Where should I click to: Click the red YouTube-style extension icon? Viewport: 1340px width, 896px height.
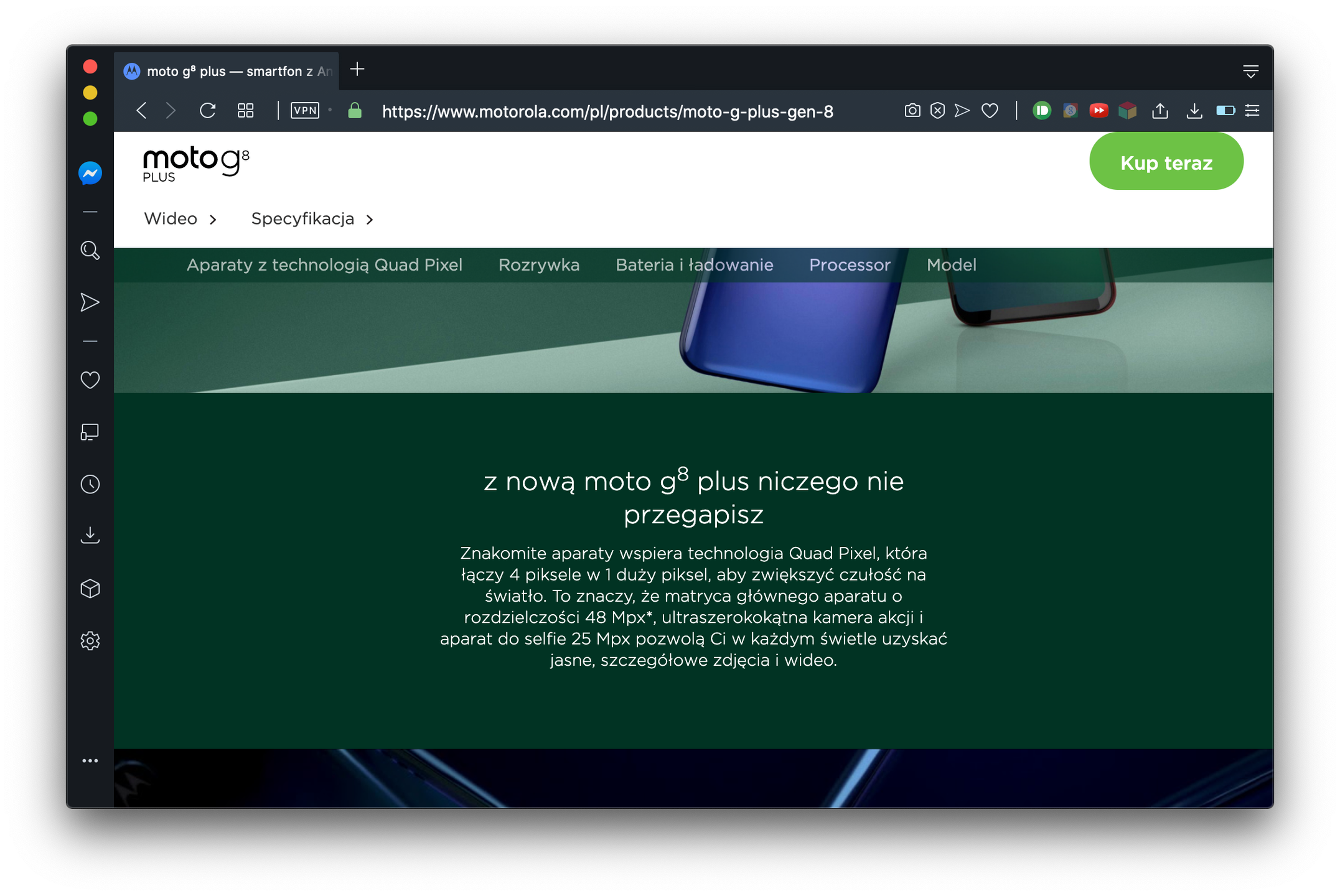point(1099,111)
